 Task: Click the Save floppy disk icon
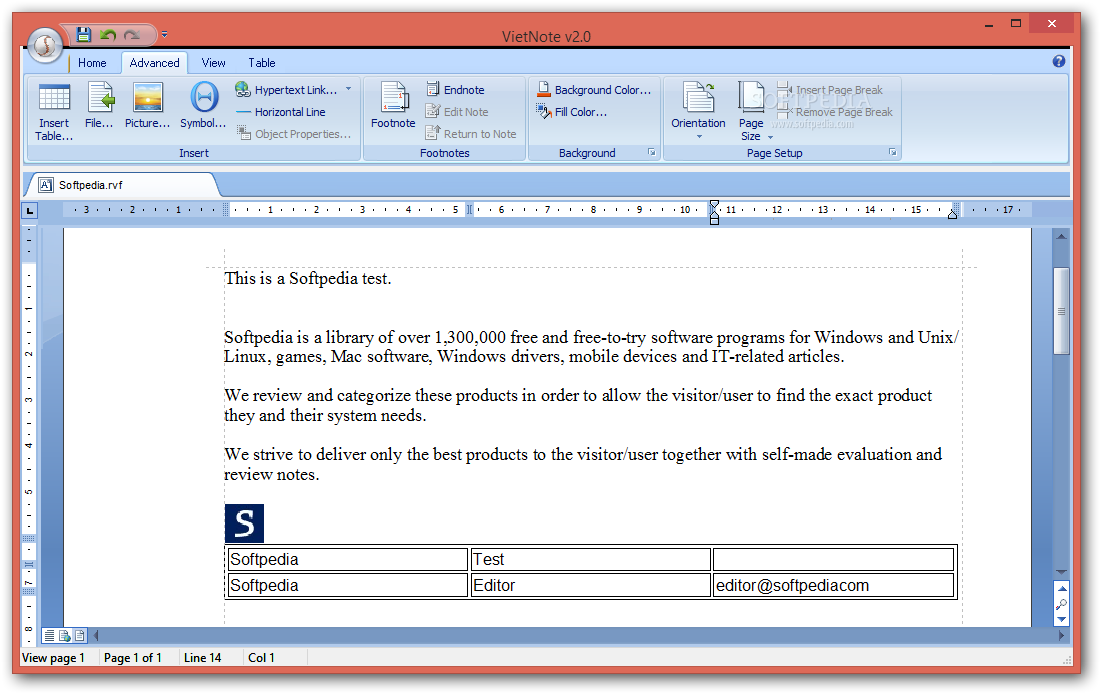pos(84,34)
